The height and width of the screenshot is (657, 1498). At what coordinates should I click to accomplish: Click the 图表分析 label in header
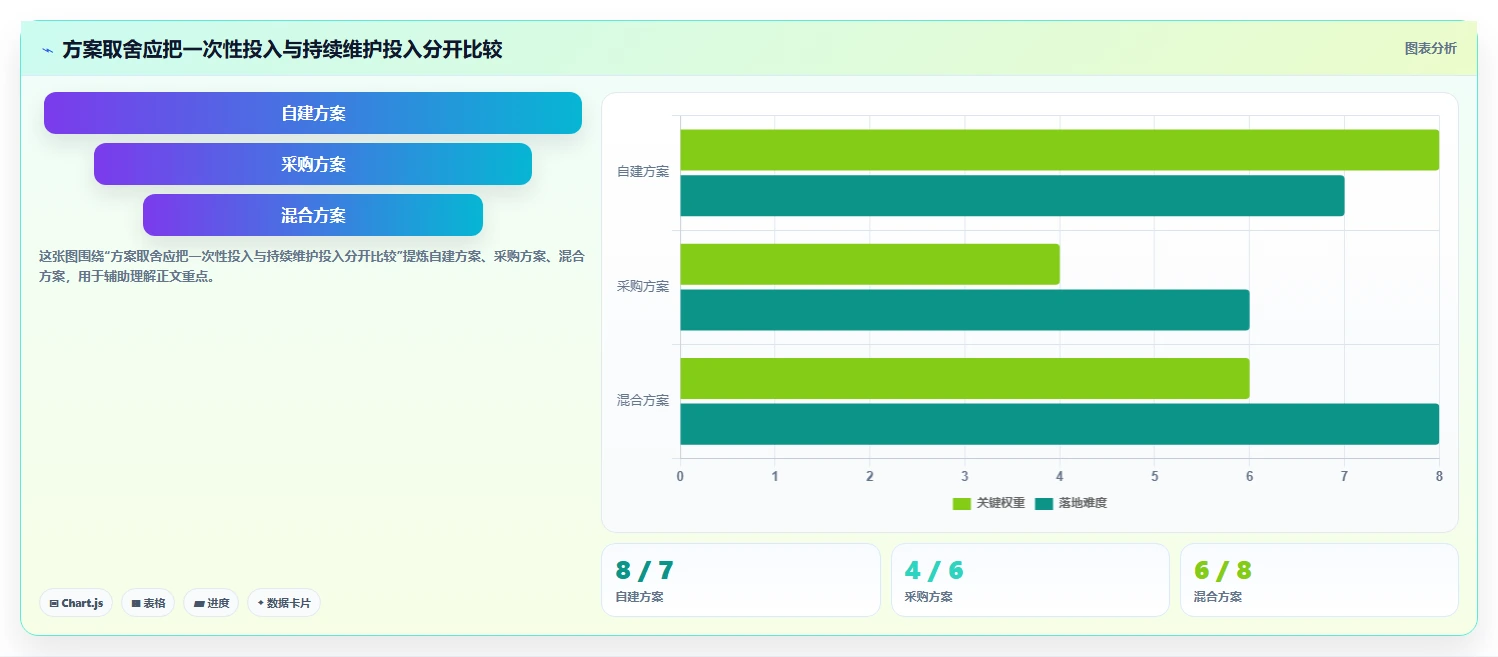pyautogui.click(x=1430, y=48)
